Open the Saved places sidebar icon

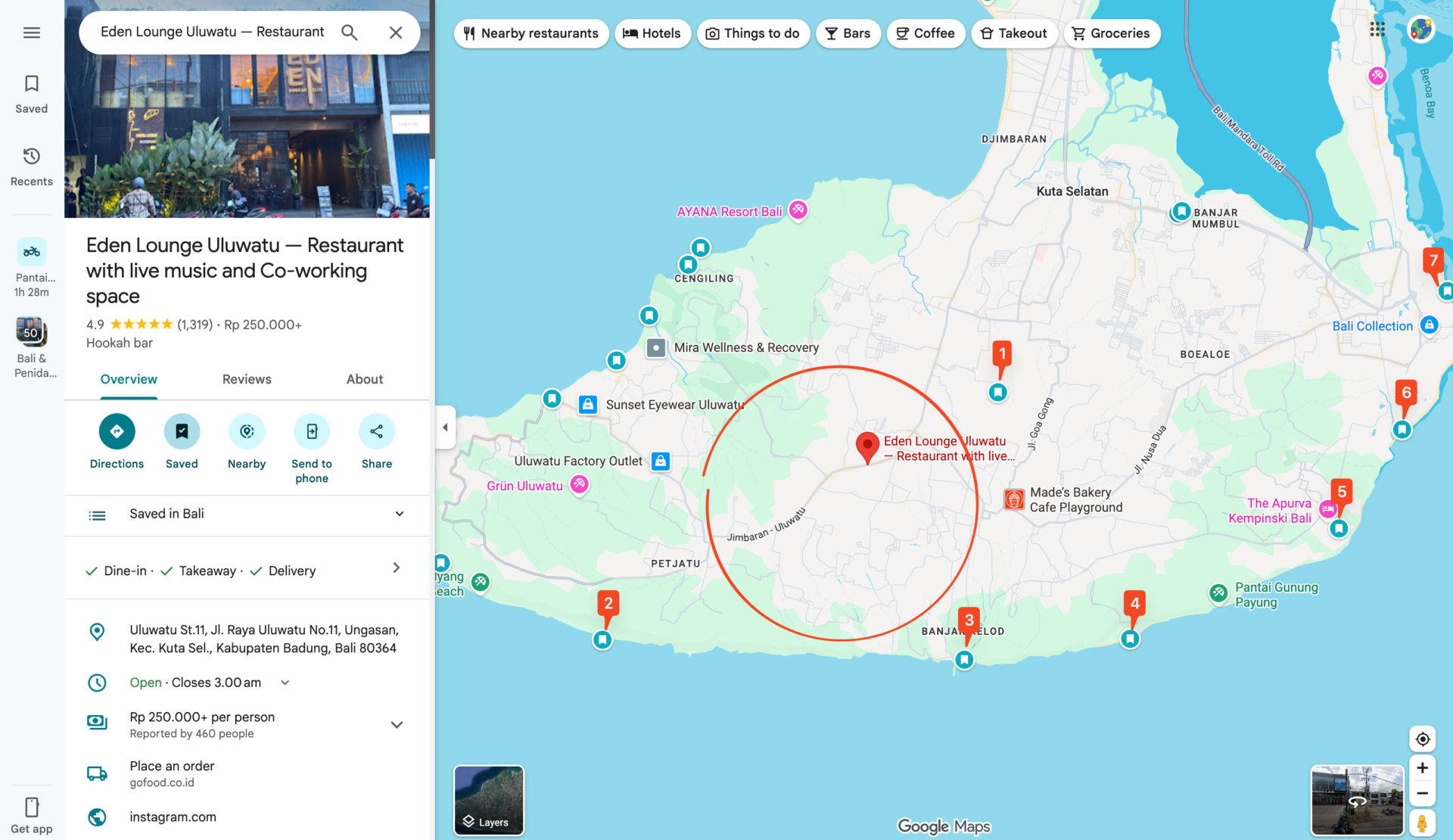tap(32, 94)
